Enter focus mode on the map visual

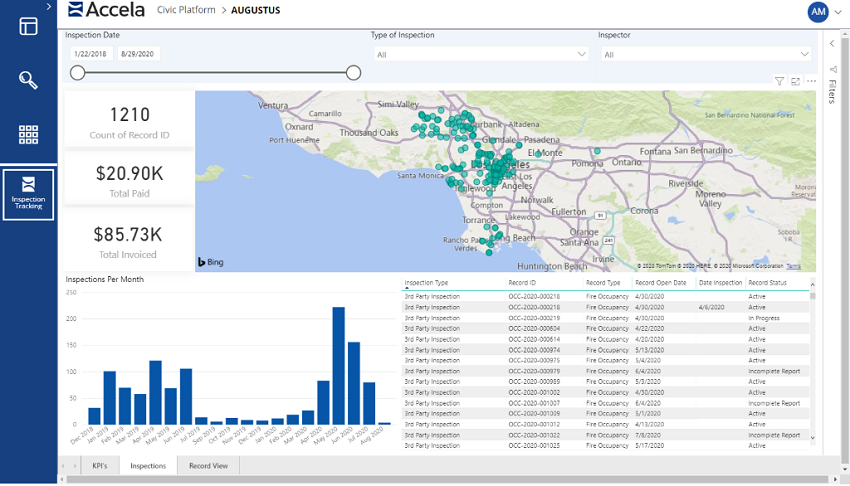click(795, 81)
